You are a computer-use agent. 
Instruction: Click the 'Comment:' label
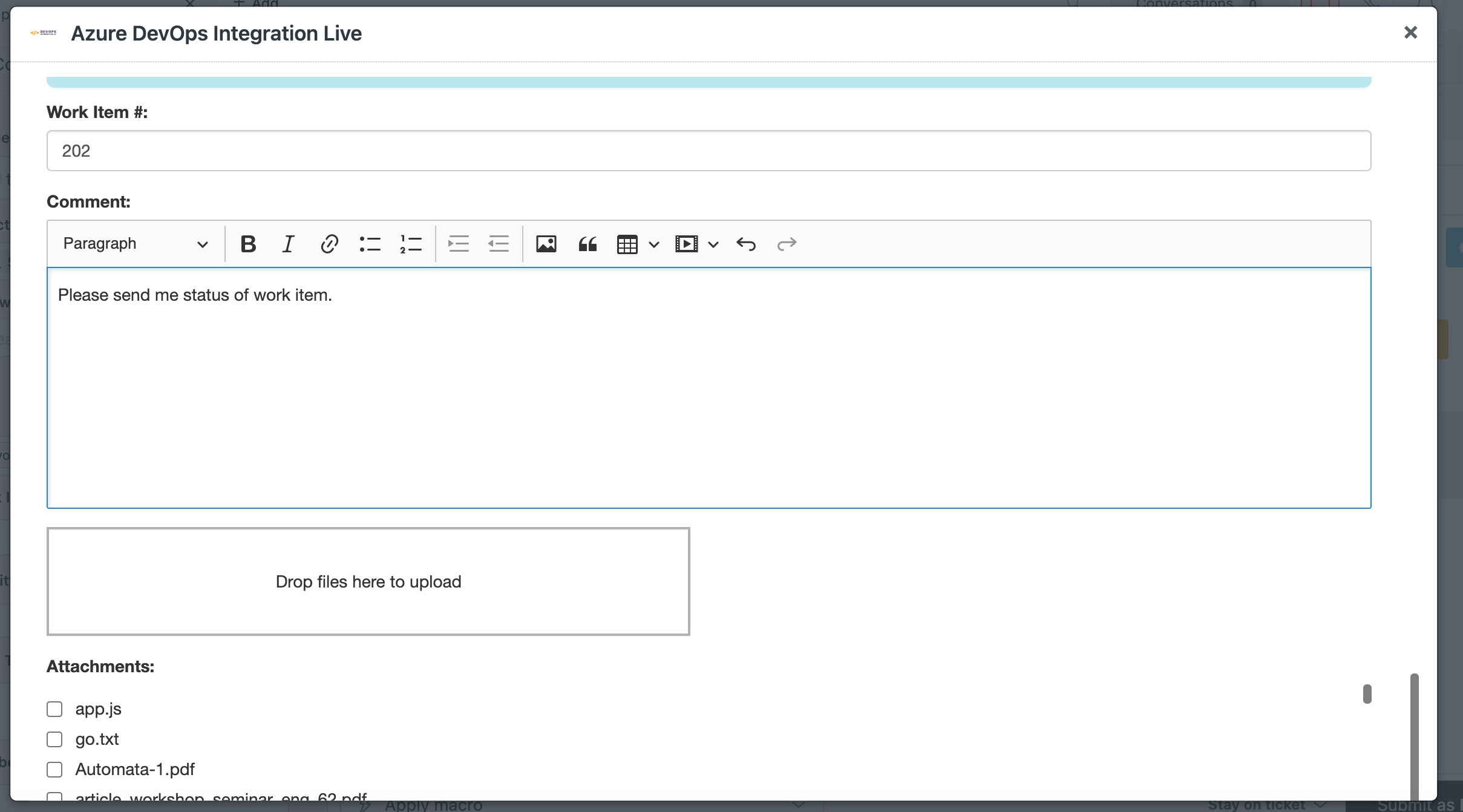point(88,201)
